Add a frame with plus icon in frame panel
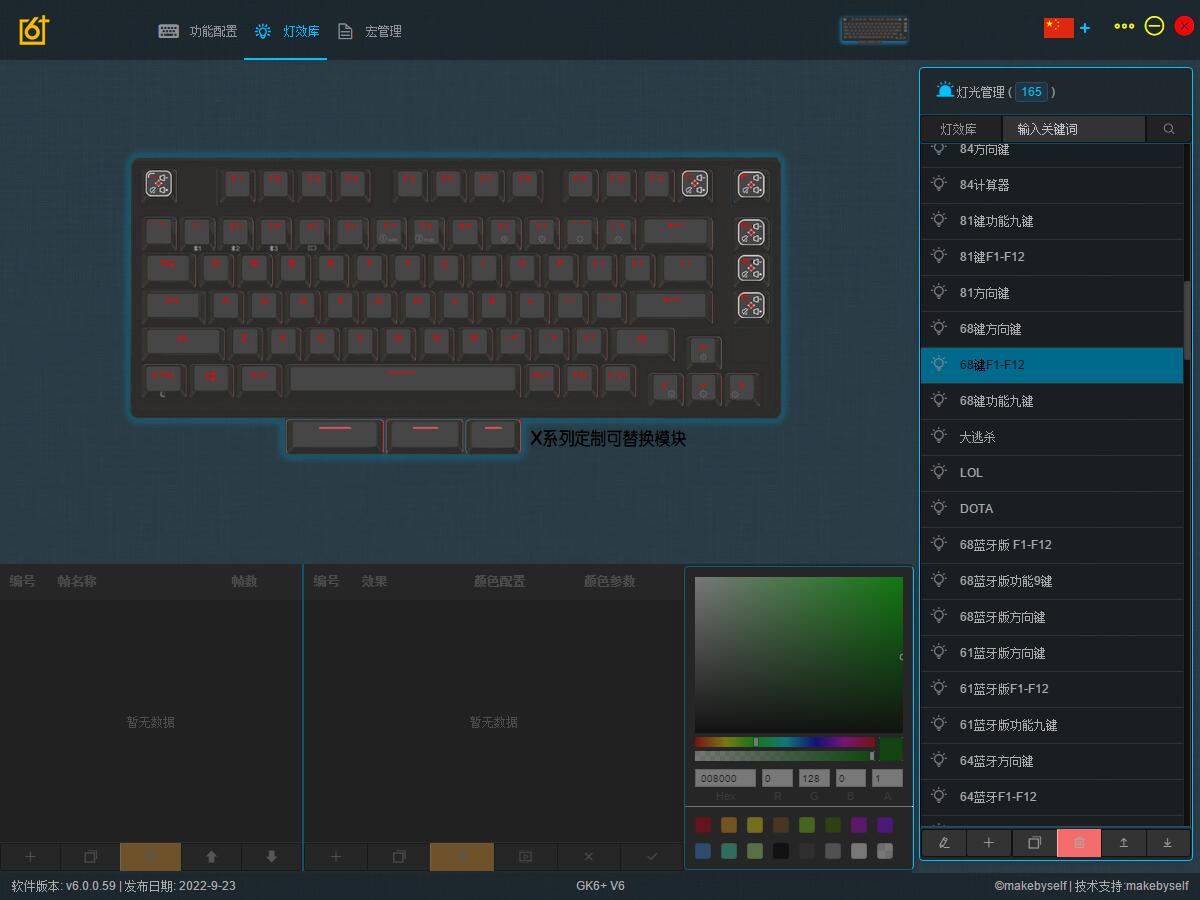 point(30,857)
